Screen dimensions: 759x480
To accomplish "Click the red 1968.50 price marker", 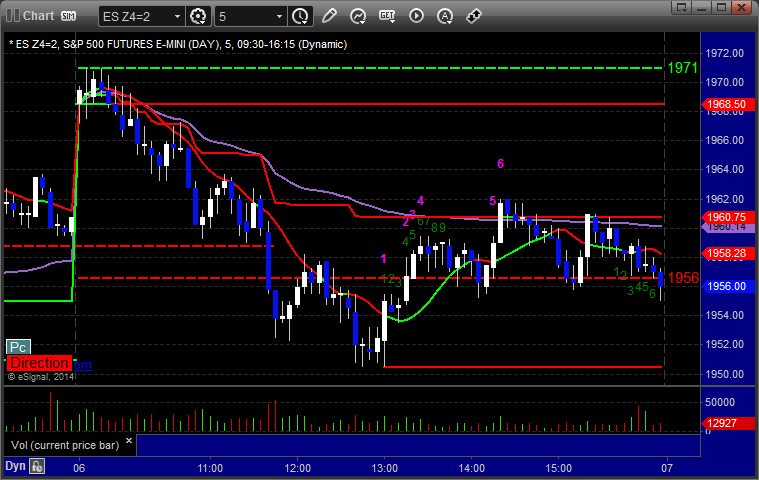I will pyautogui.click(x=728, y=105).
